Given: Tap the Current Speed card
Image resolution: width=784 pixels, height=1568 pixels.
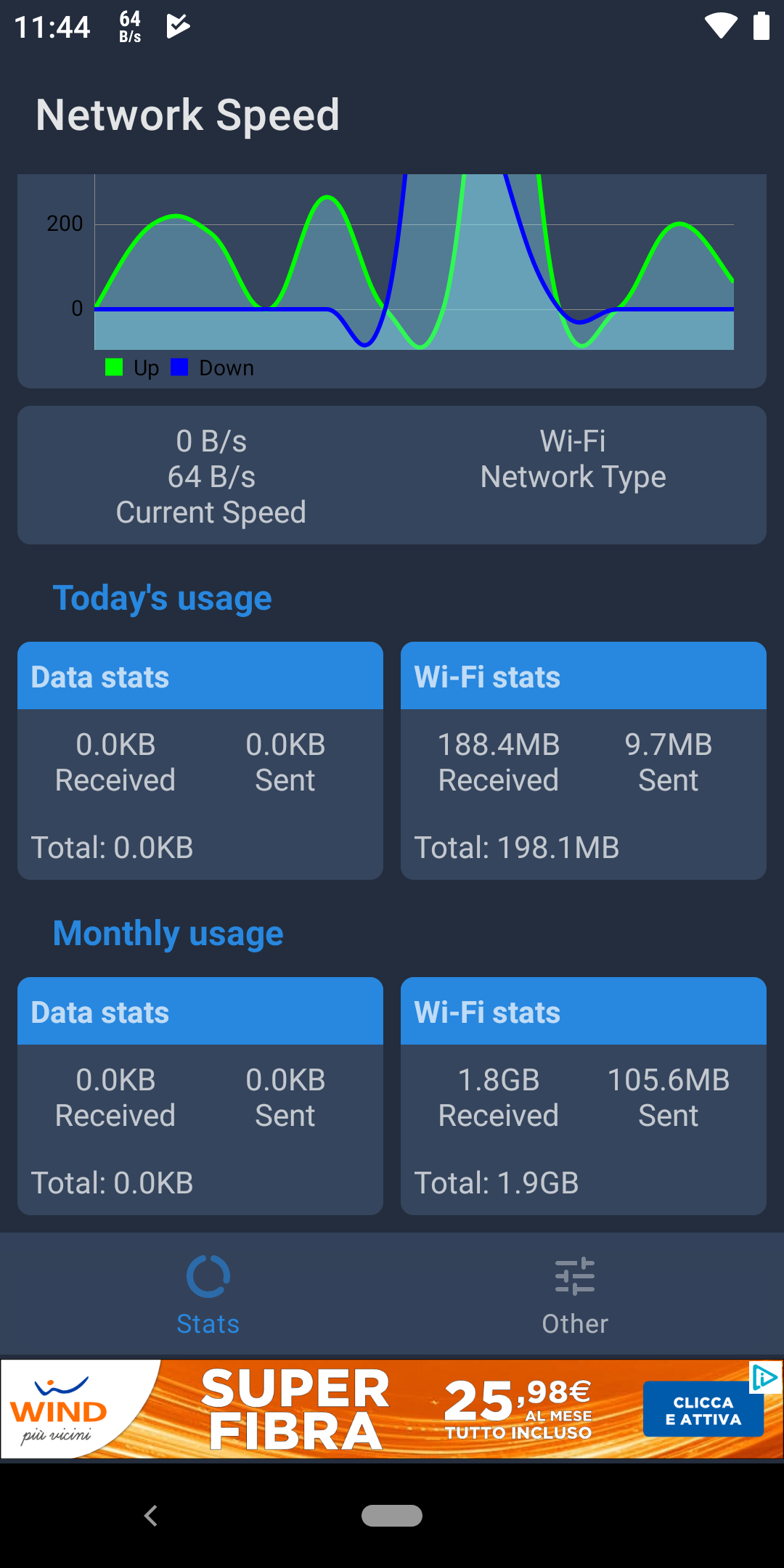Looking at the screenshot, I should [211, 476].
